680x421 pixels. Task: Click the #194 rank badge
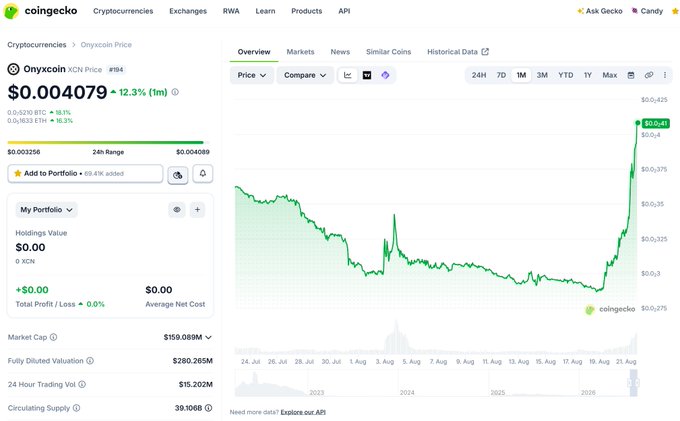click(x=116, y=69)
